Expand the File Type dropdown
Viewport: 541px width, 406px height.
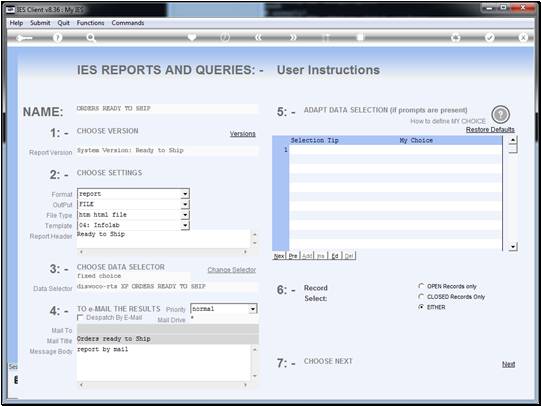(x=185, y=215)
